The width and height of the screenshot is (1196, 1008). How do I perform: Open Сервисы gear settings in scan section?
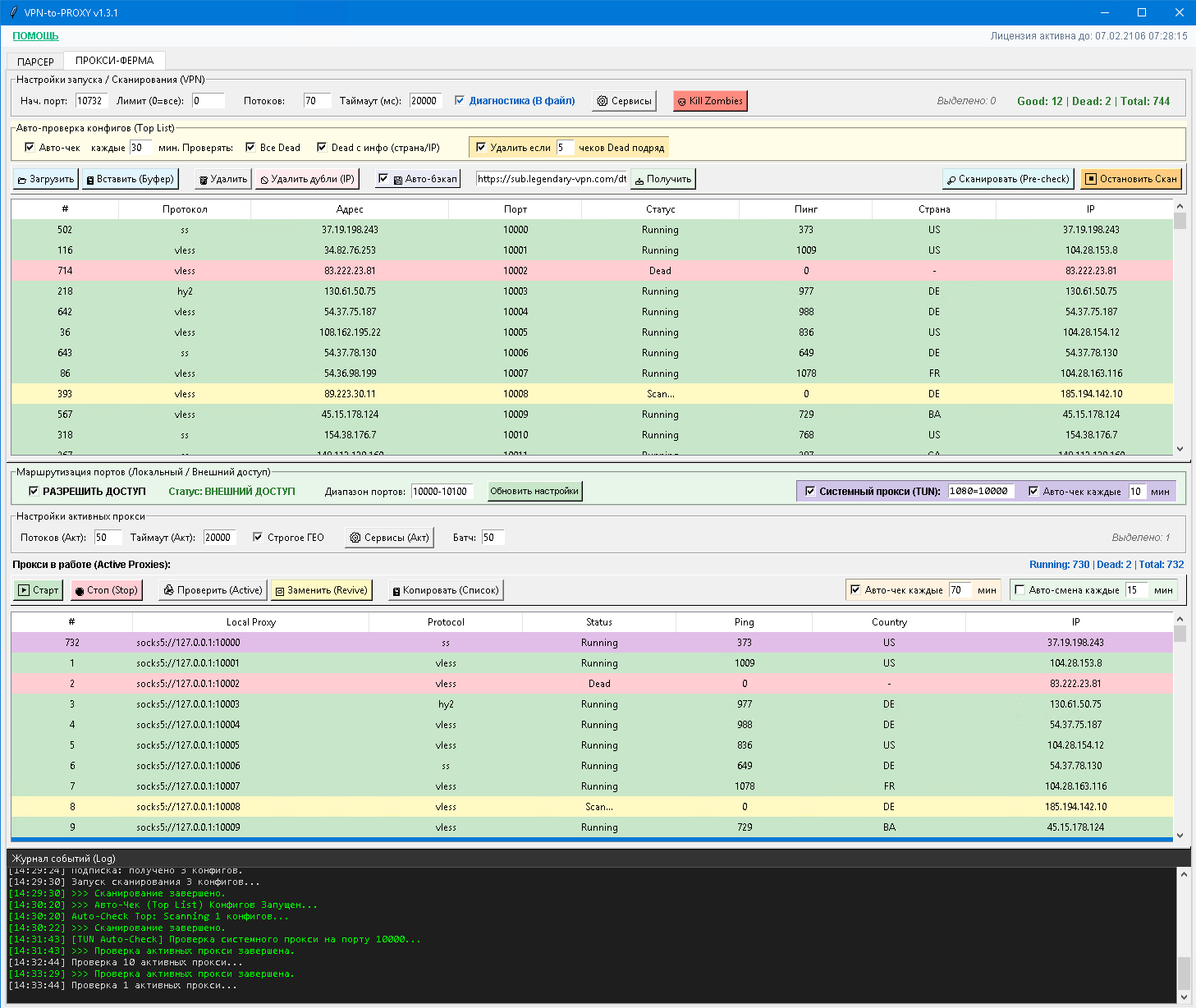(x=625, y=101)
